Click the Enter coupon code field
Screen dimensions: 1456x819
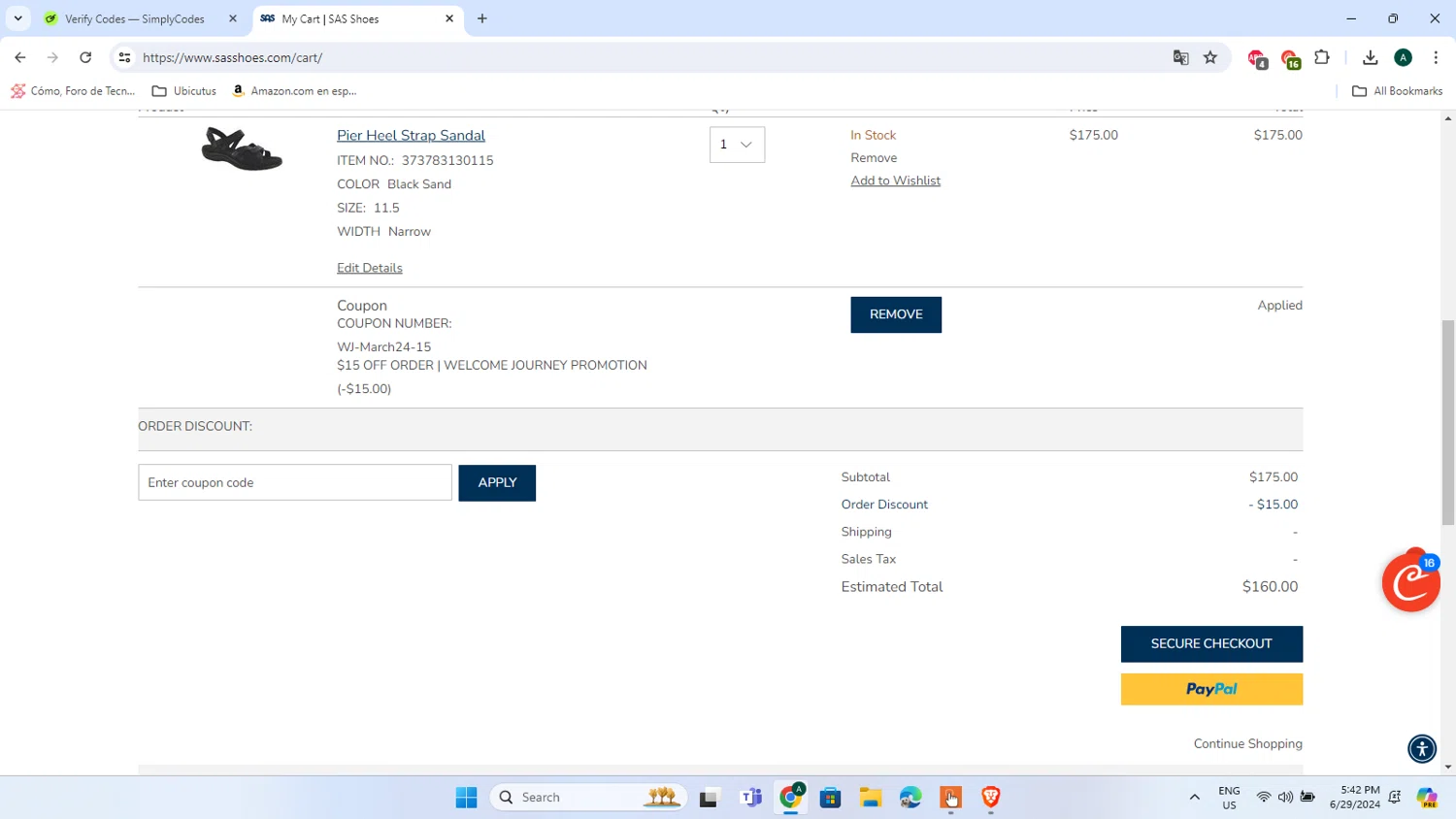coord(295,482)
